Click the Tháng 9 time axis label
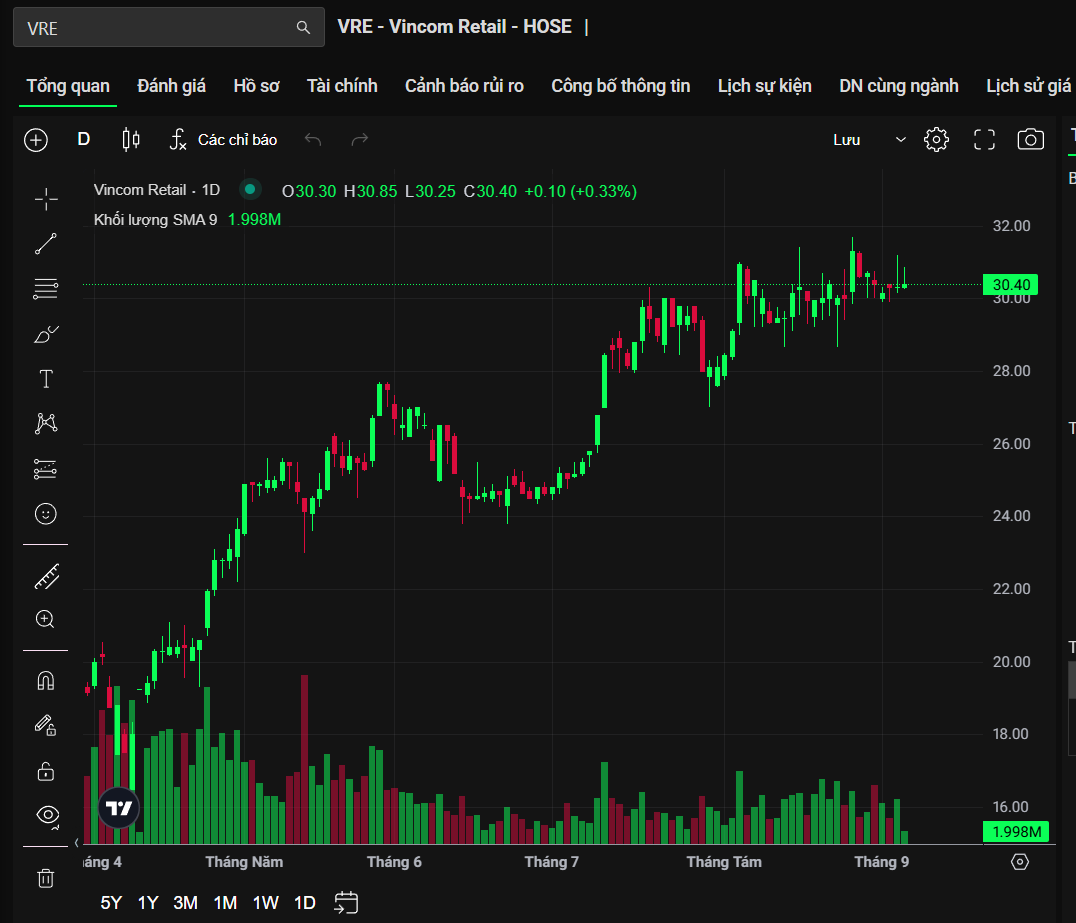The image size is (1076, 923). [881, 862]
